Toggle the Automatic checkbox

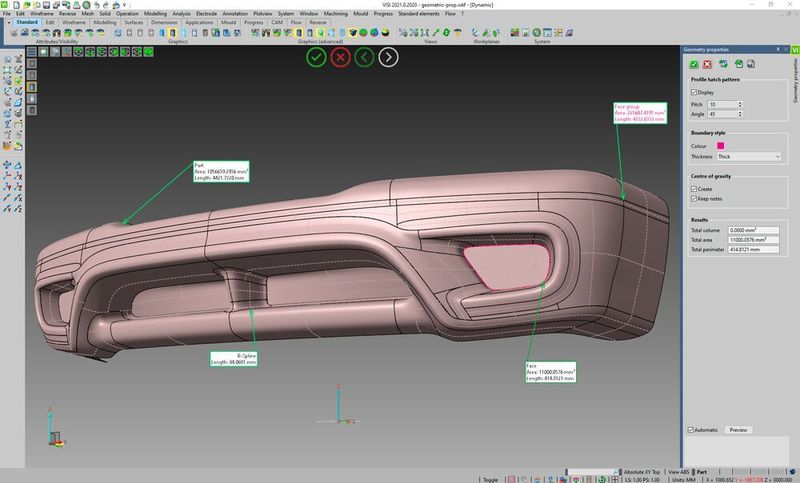[691, 429]
